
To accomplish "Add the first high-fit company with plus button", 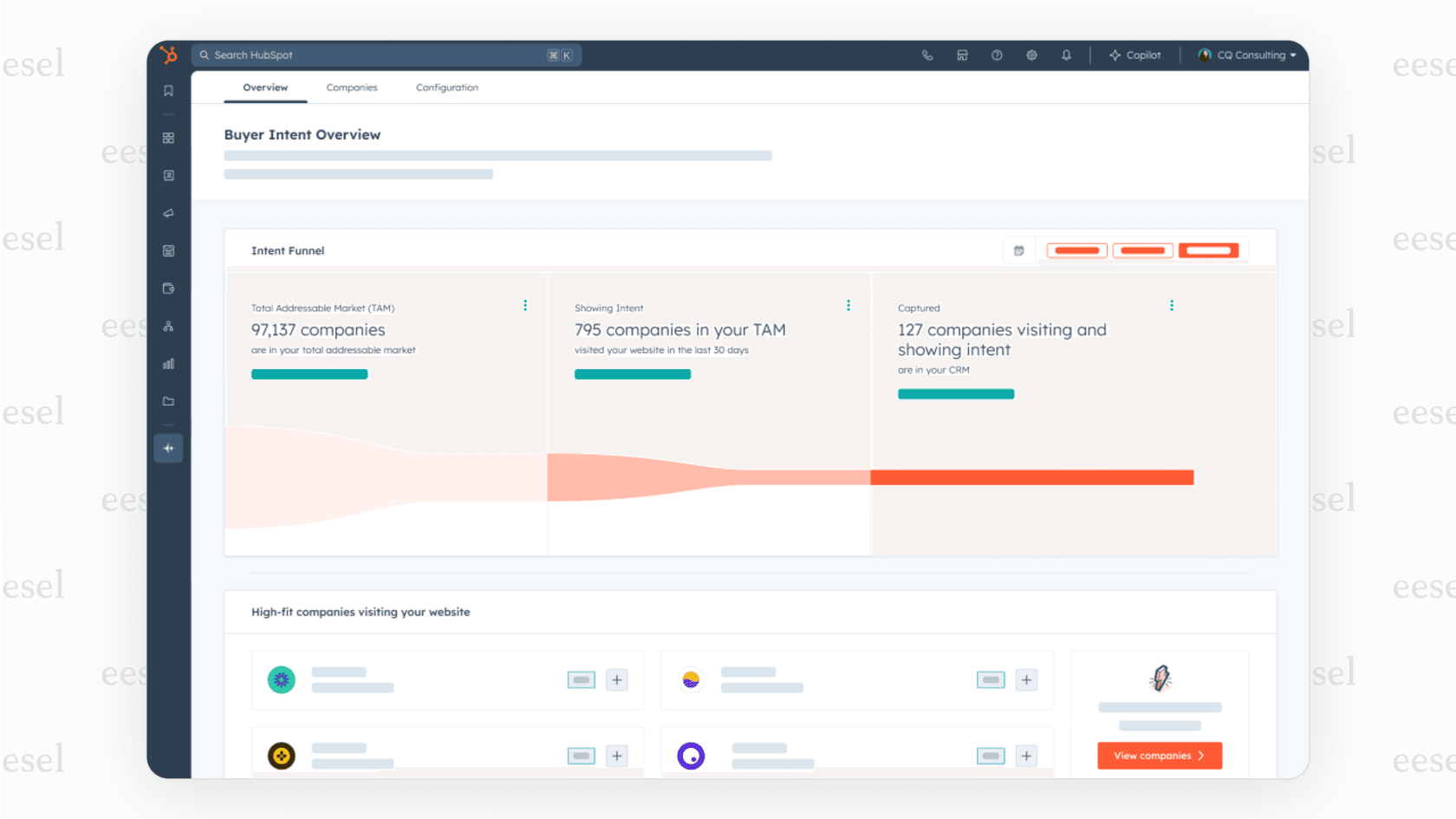I will [x=617, y=679].
